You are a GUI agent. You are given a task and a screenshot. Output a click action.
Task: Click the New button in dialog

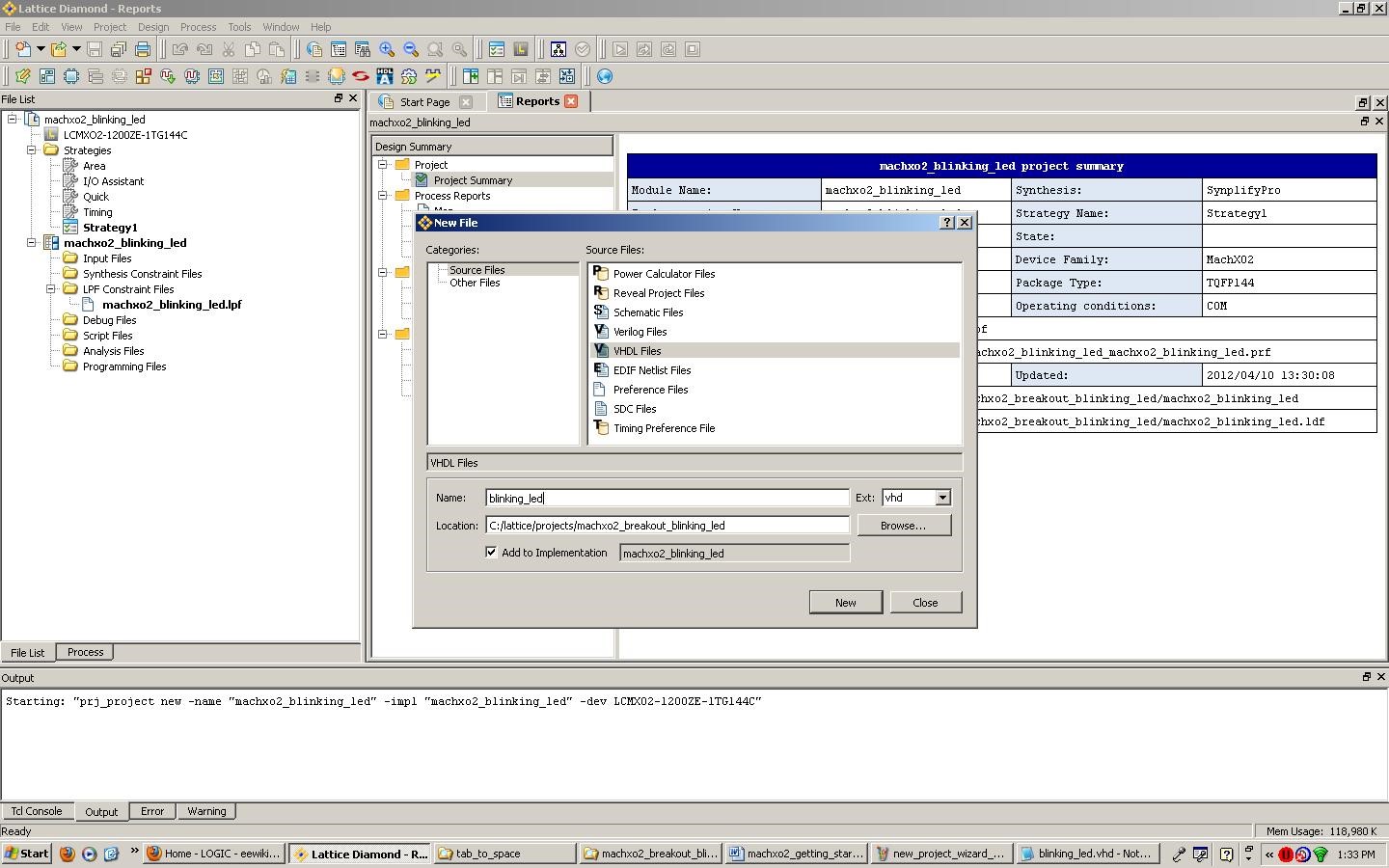(x=845, y=603)
